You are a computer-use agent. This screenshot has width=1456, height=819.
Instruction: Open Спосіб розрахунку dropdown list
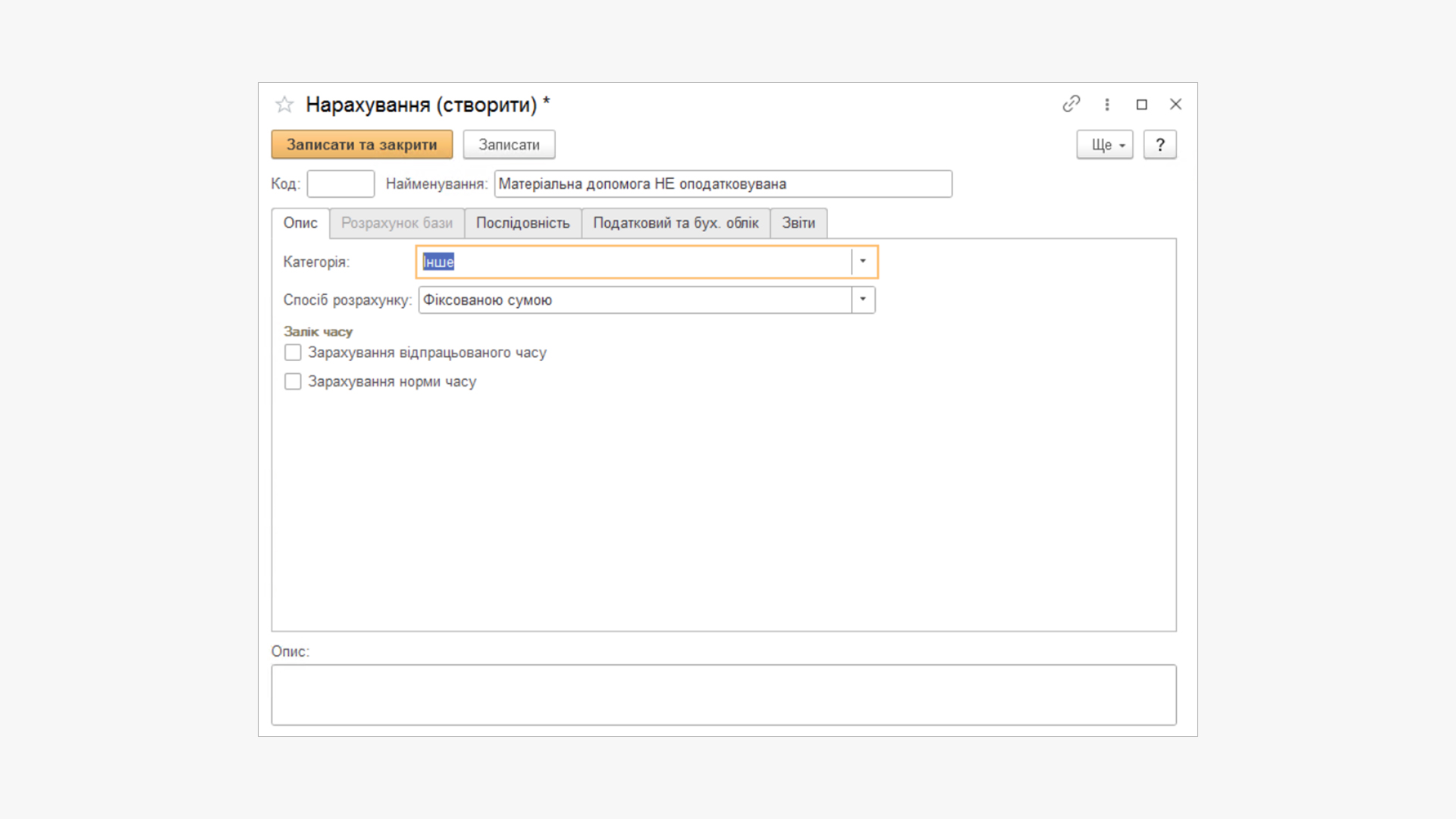pyautogui.click(x=863, y=300)
